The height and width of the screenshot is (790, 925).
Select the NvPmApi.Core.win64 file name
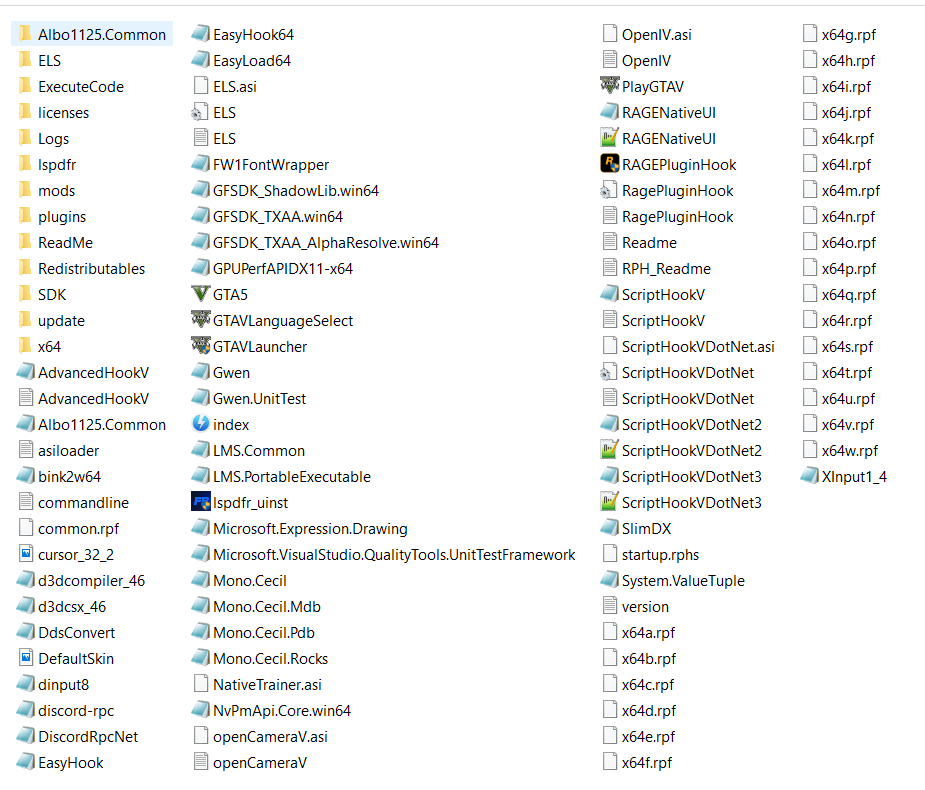282,710
